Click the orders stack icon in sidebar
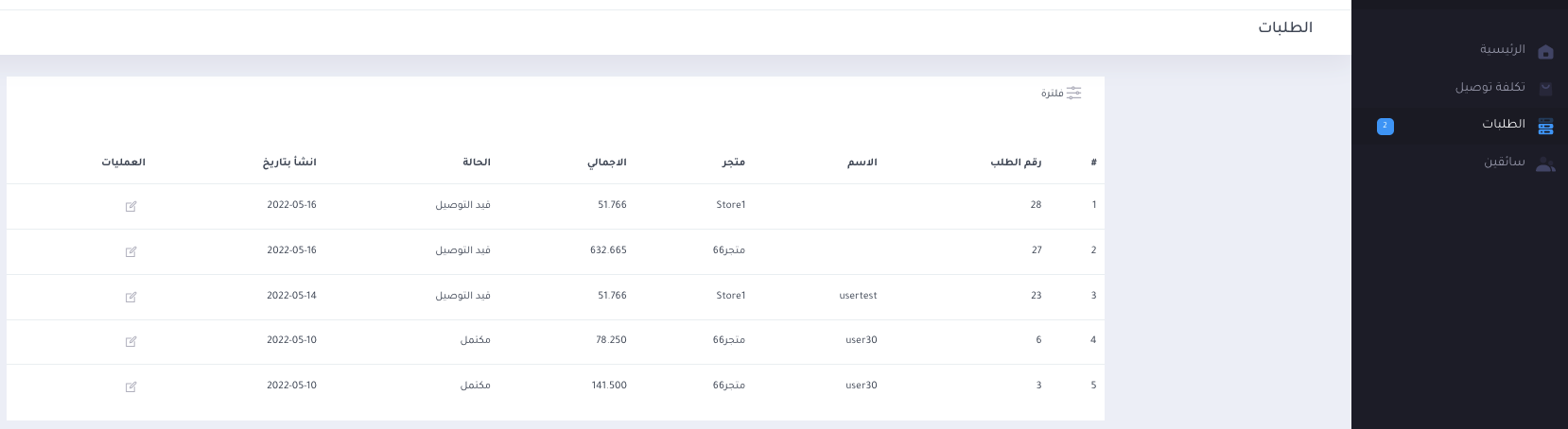The width and height of the screenshot is (1568, 429). pos(1546,126)
